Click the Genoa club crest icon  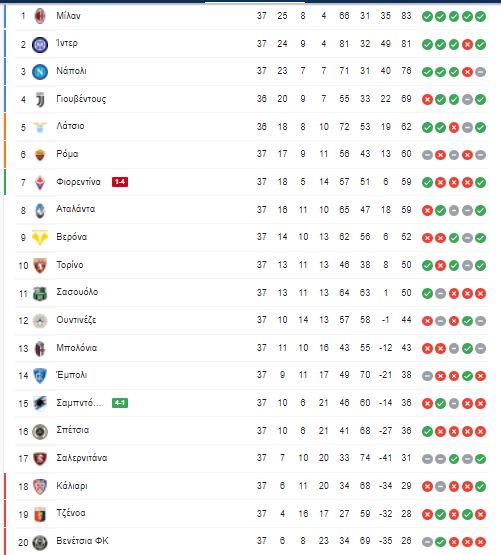click(x=40, y=514)
